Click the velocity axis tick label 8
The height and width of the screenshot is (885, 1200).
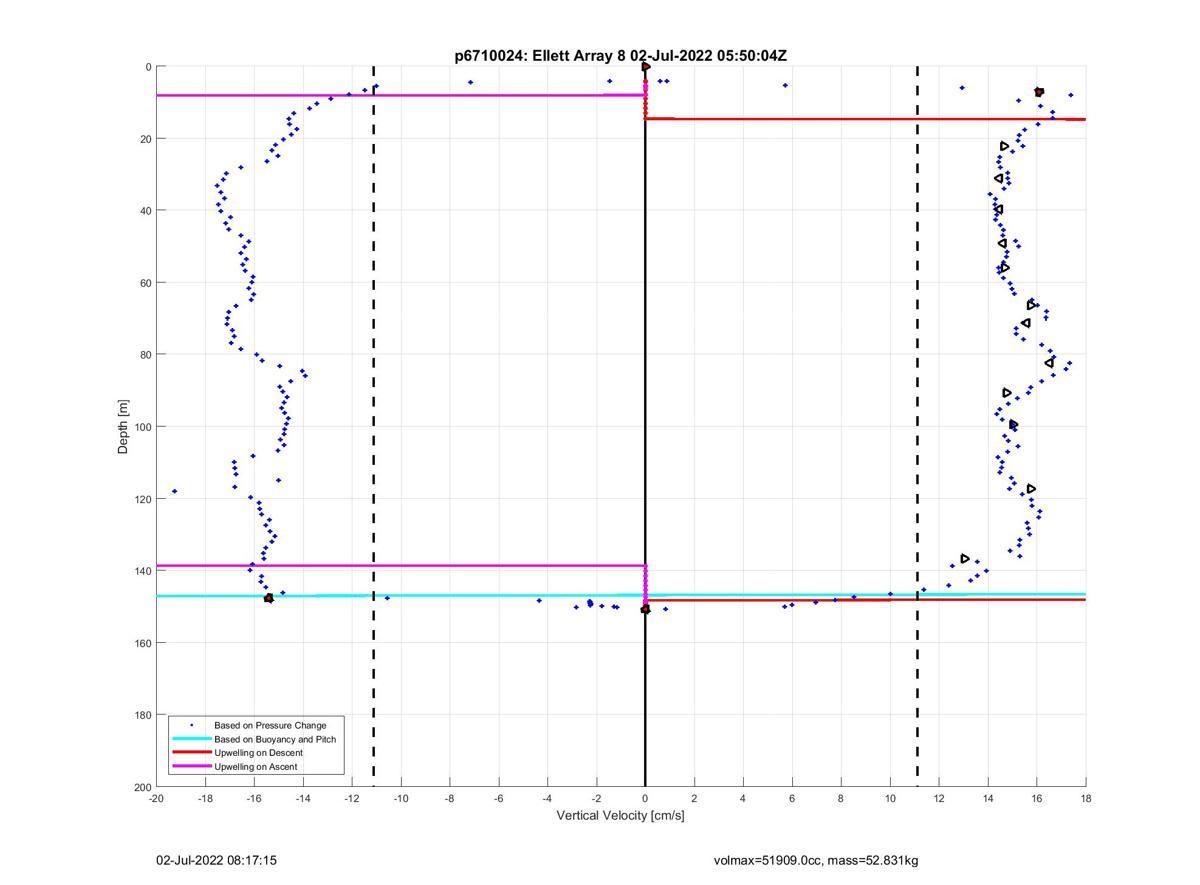841,798
